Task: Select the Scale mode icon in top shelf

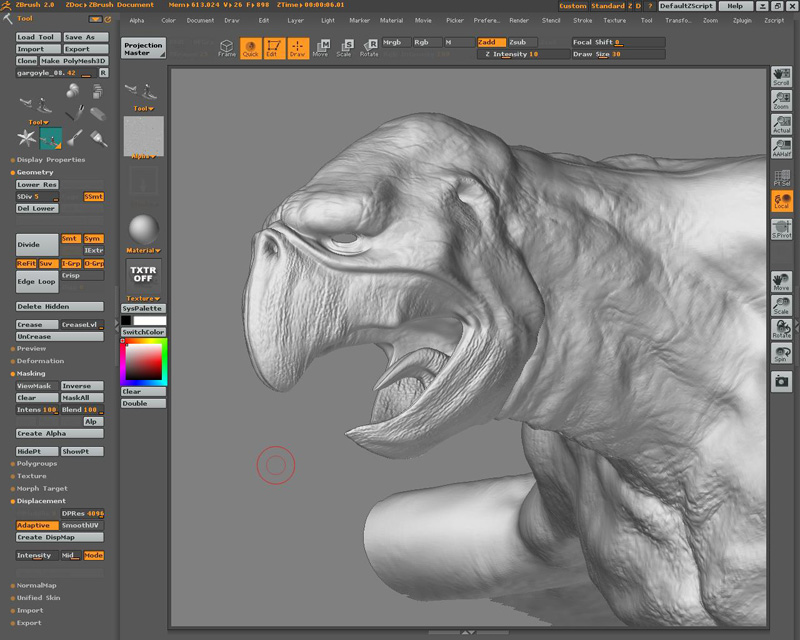Action: pos(344,48)
